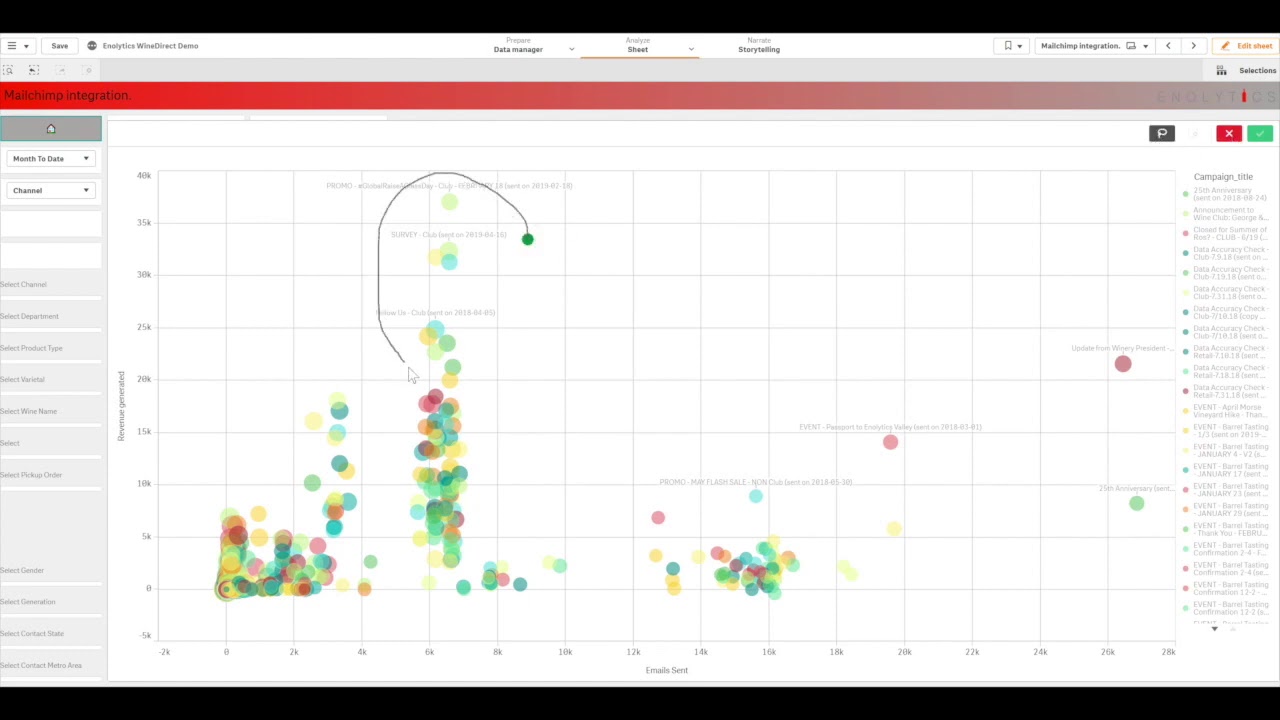Open the Month To Date dropdown

coord(51,159)
